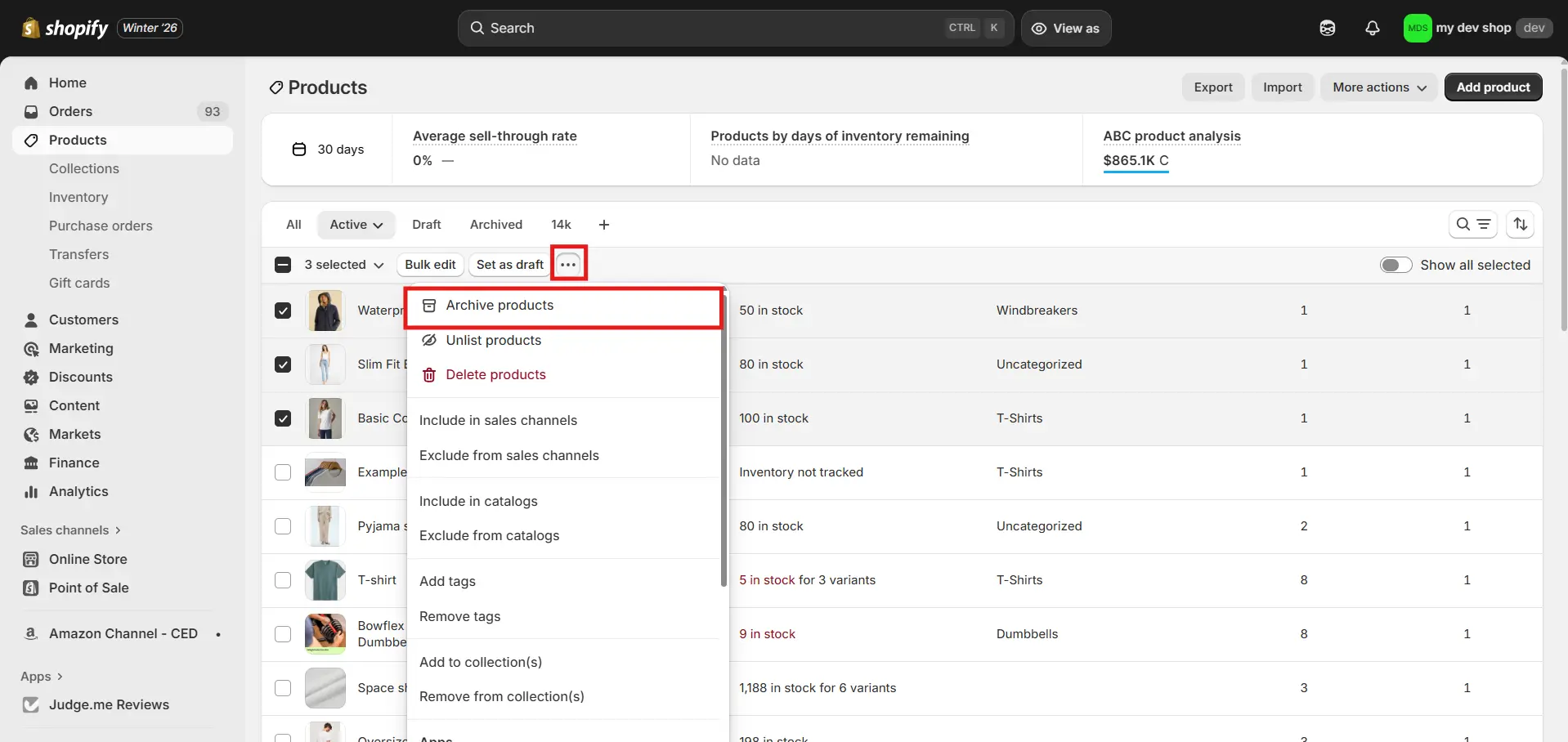This screenshot has width=1568, height=742.
Task: Open Online Store sales channel
Action: pyautogui.click(x=87, y=559)
